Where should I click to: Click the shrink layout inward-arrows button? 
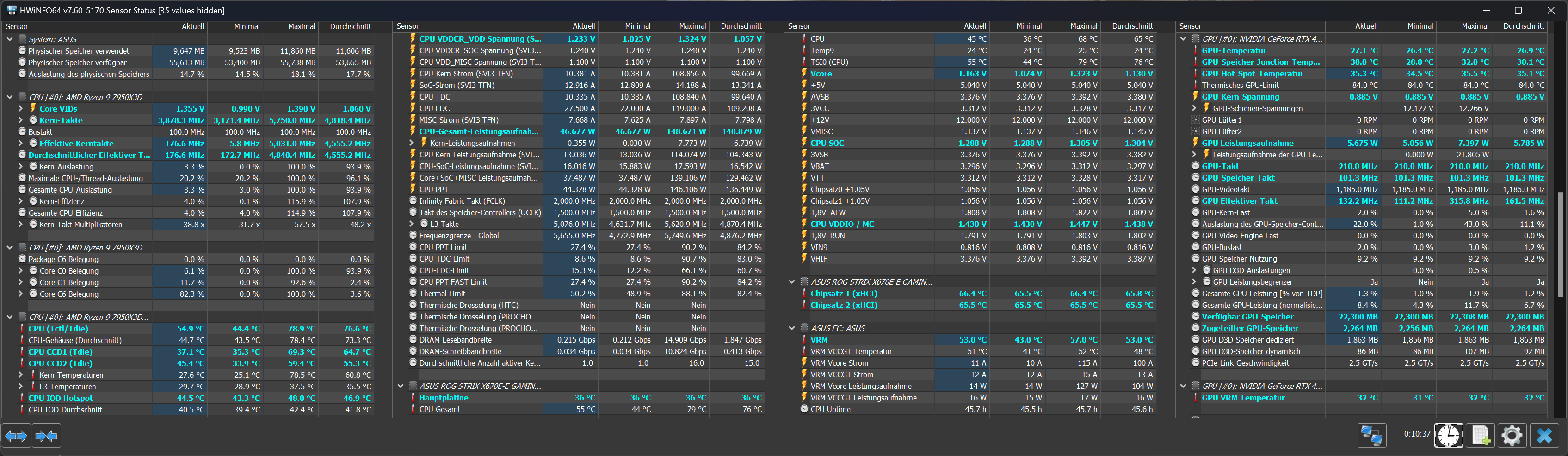click(47, 436)
